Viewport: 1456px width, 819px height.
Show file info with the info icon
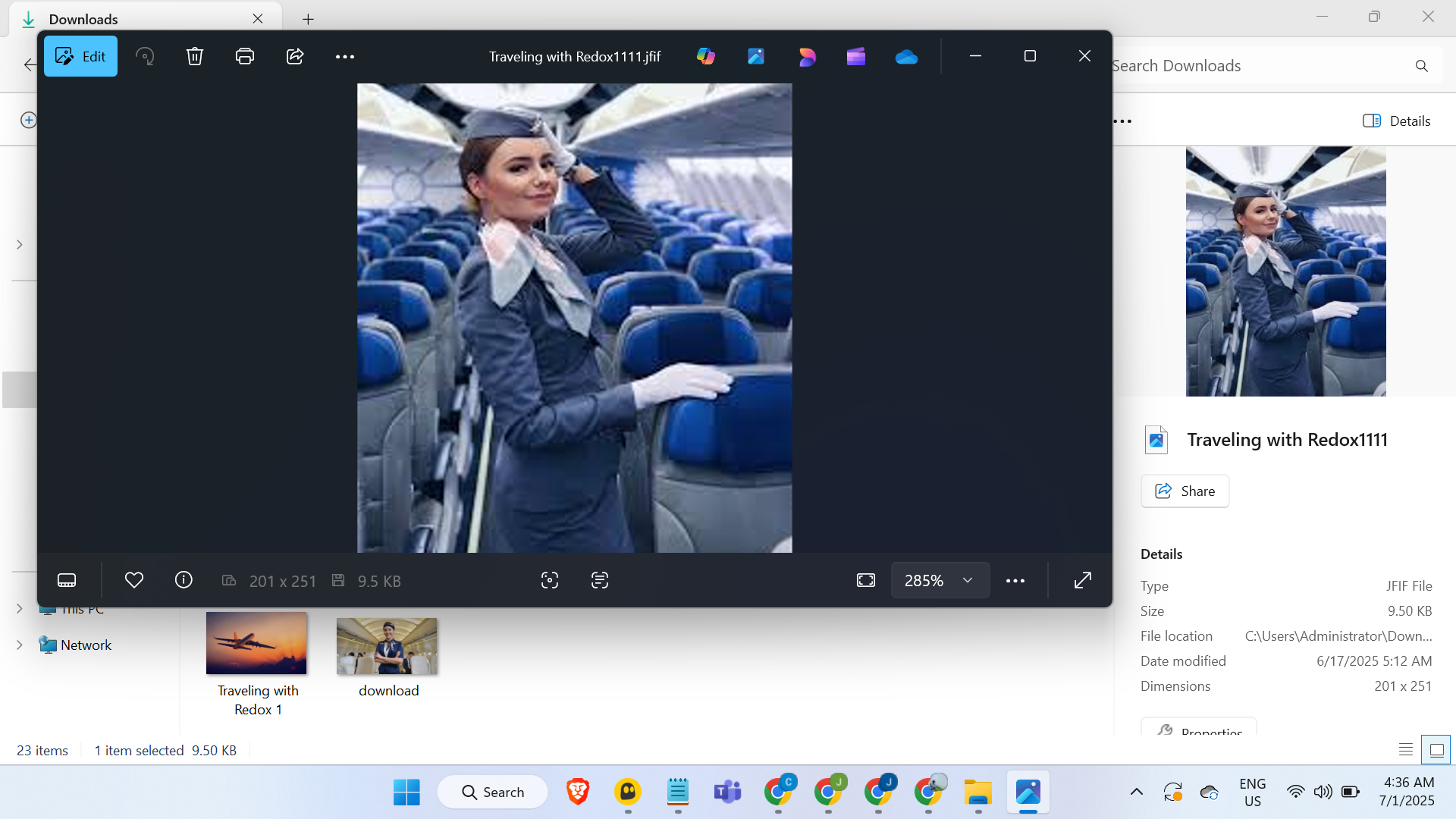(184, 580)
